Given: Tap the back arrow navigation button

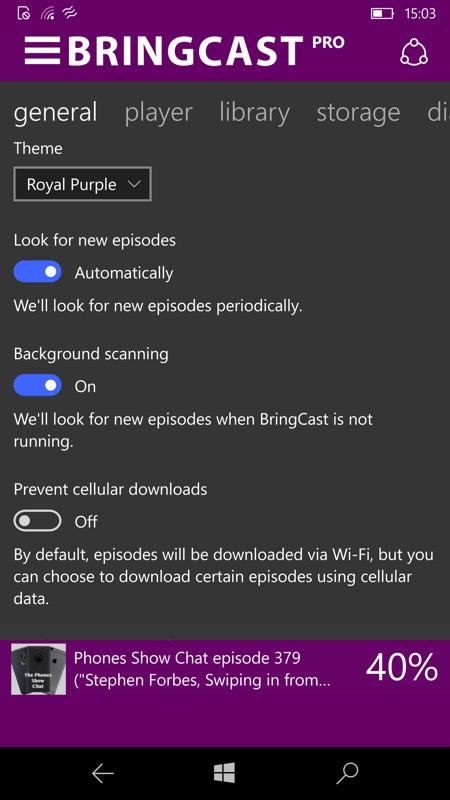Looking at the screenshot, I should point(103,774).
